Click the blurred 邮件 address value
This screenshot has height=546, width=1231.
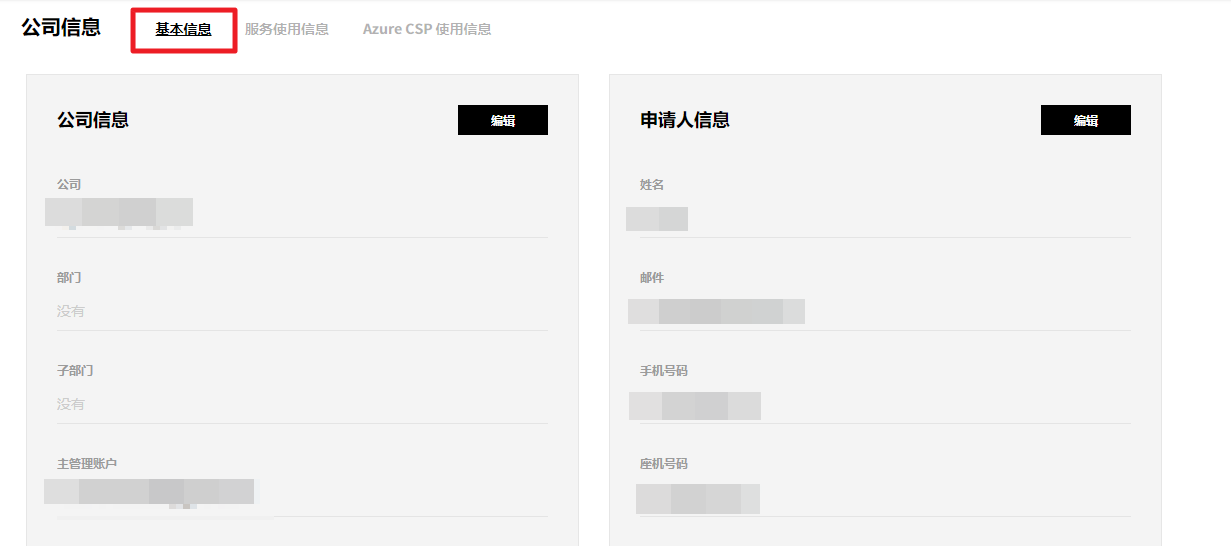pyautogui.click(x=716, y=311)
